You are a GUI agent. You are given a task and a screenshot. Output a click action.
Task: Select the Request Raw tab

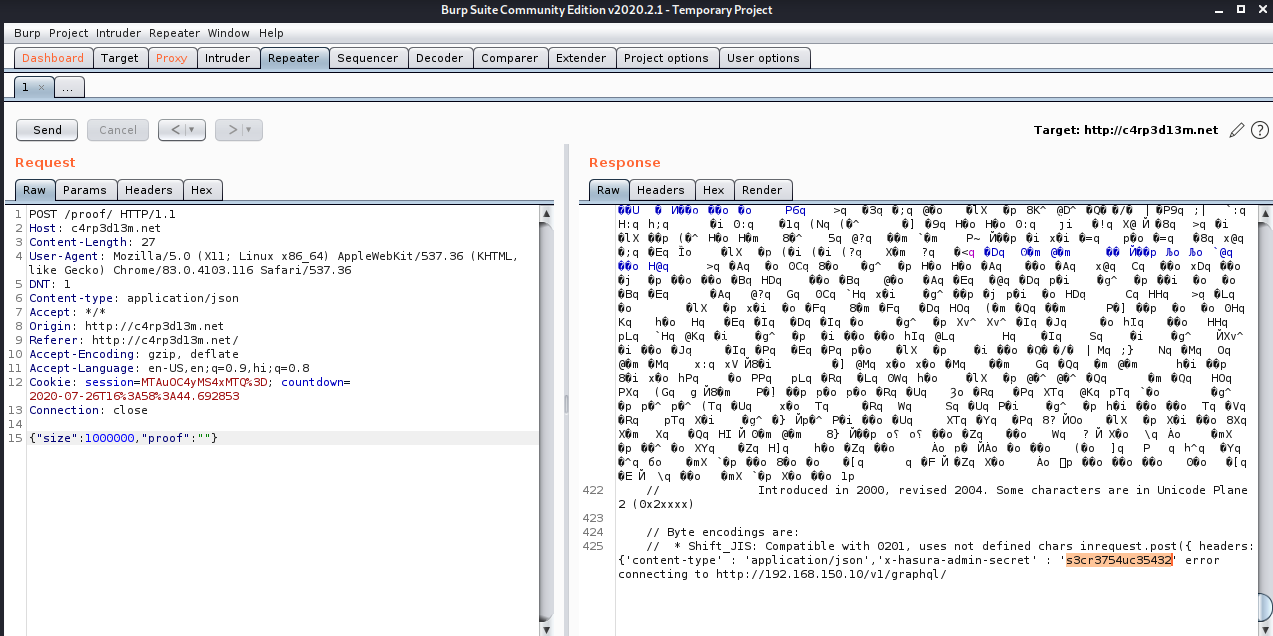34,190
